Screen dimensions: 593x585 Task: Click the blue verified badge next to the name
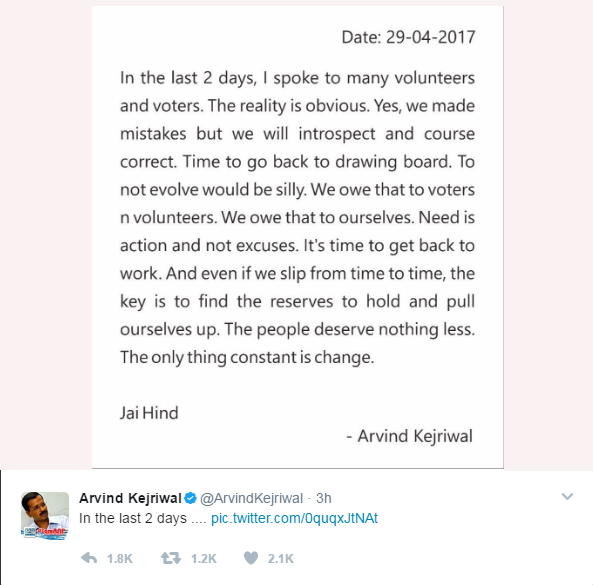pyautogui.click(x=190, y=498)
